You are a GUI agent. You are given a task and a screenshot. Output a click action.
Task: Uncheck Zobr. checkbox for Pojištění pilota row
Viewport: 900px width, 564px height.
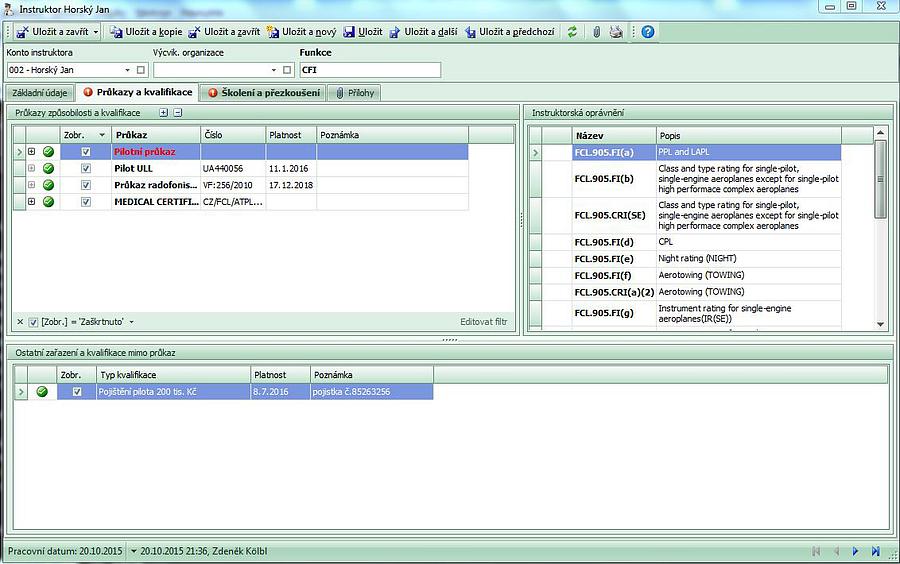coord(77,392)
